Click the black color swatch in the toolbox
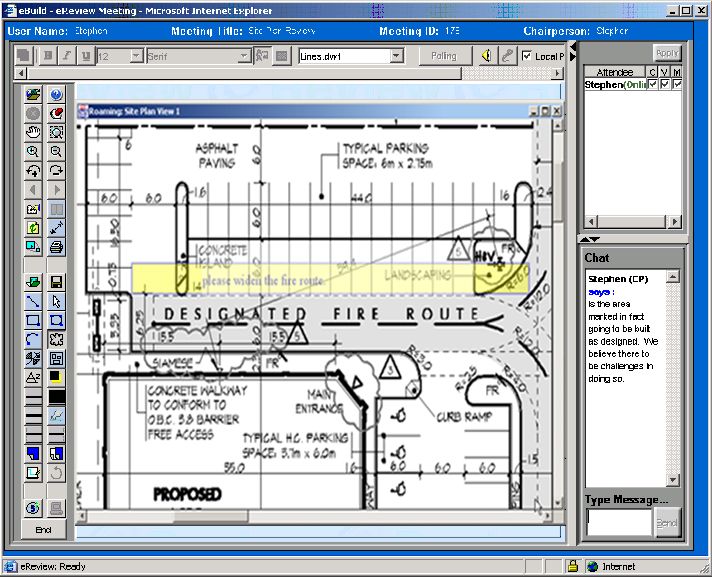This screenshot has height=577, width=712. click(56, 396)
